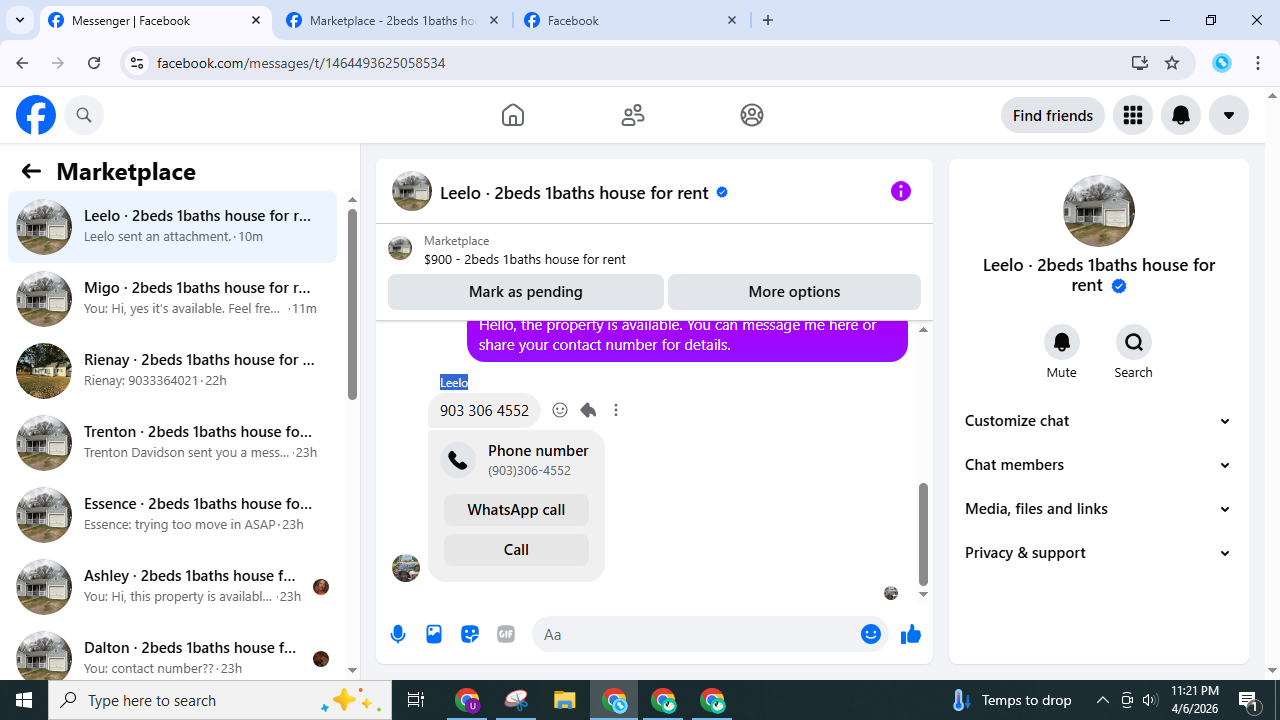This screenshot has height=720, width=1280.
Task: Click the Call button
Action: (x=516, y=550)
